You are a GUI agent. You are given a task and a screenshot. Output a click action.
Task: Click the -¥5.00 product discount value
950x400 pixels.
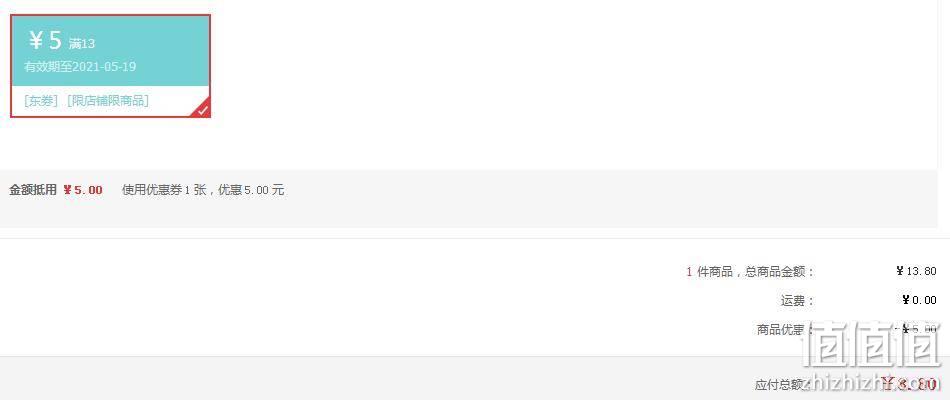point(917,329)
